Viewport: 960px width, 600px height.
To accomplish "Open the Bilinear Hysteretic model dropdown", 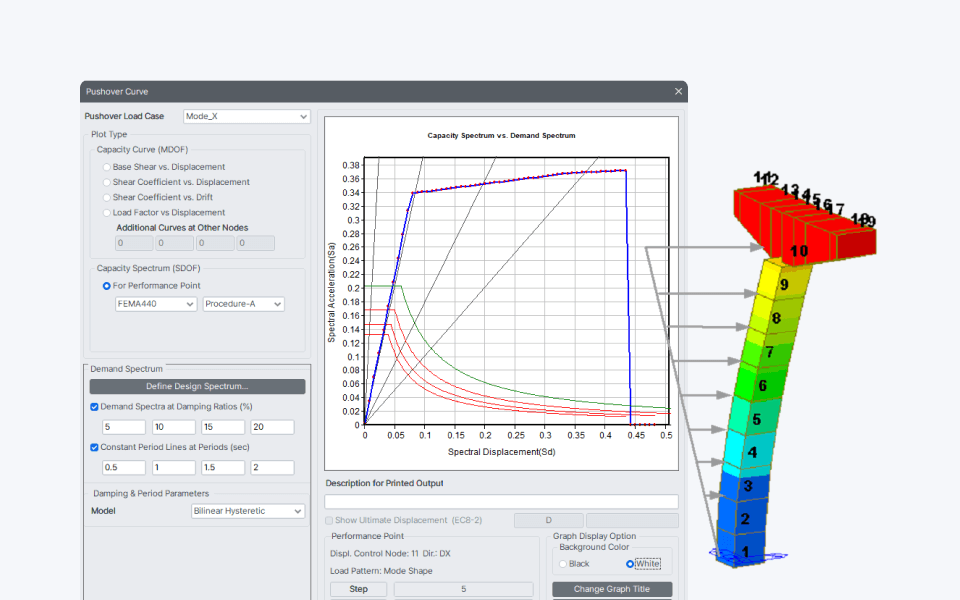I will (x=248, y=511).
